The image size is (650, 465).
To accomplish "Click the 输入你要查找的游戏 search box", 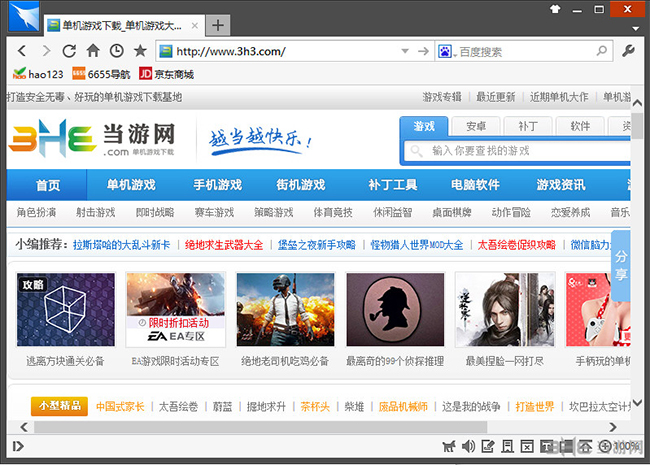I will point(517,151).
